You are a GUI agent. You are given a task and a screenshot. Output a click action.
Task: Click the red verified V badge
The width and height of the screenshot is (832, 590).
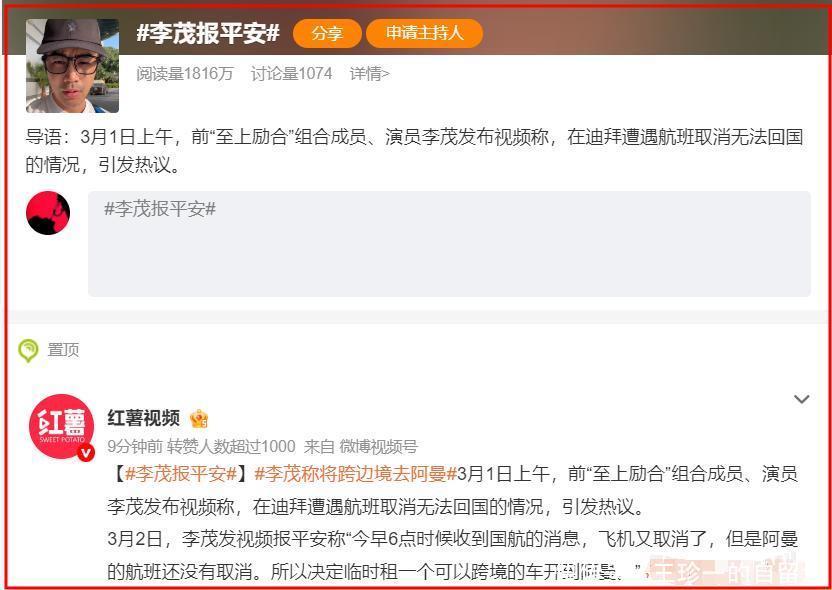pos(86,453)
